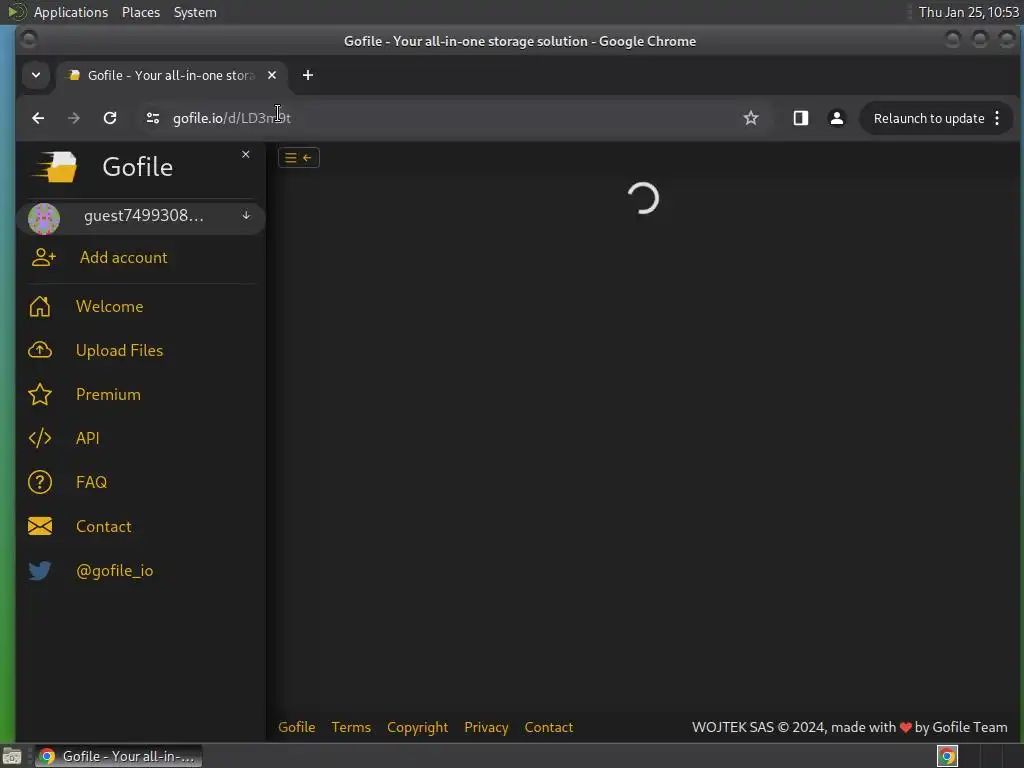
Task: Click footer Copyright link
Action: [417, 727]
